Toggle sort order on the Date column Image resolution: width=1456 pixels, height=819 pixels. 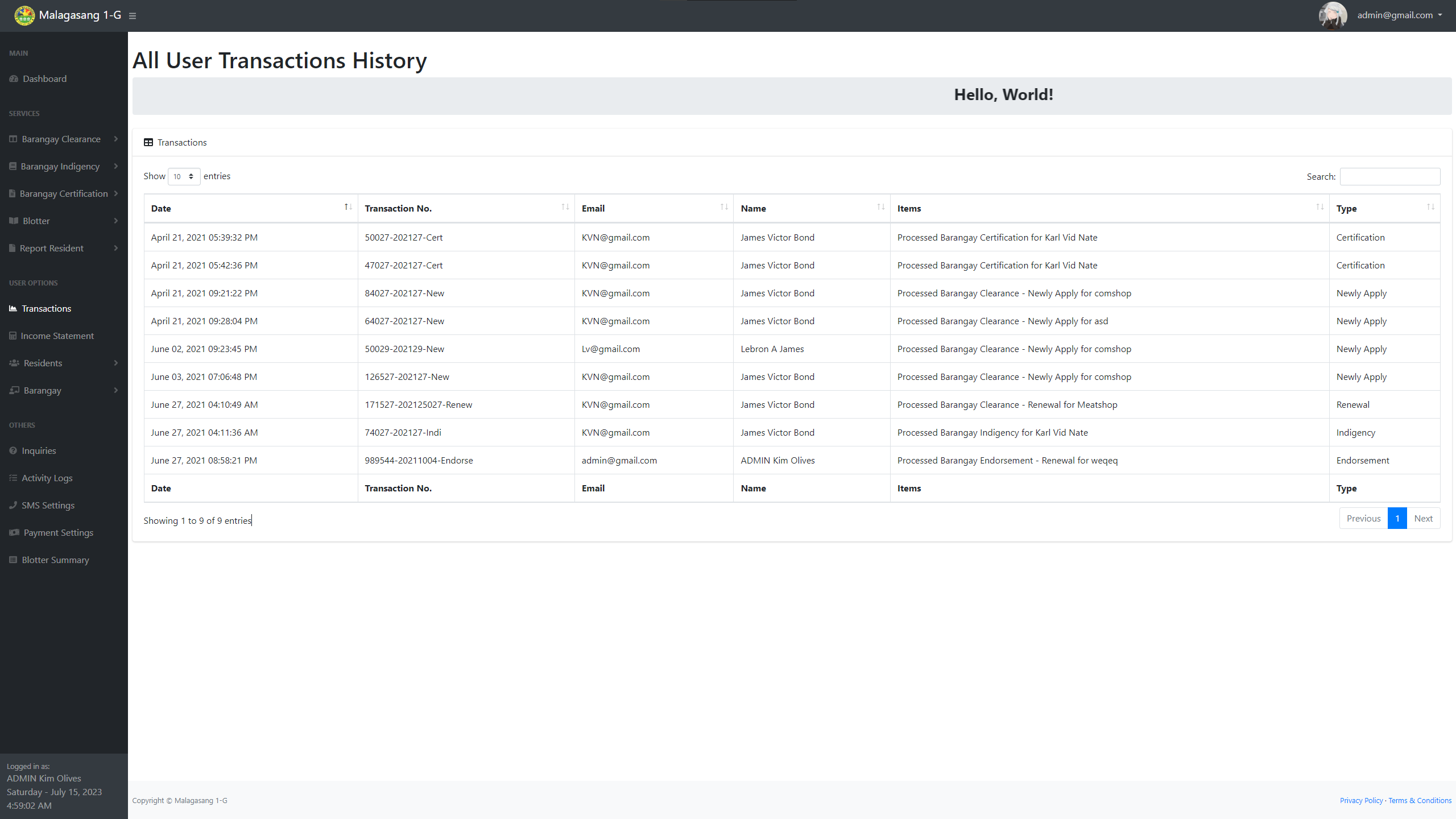(x=348, y=207)
